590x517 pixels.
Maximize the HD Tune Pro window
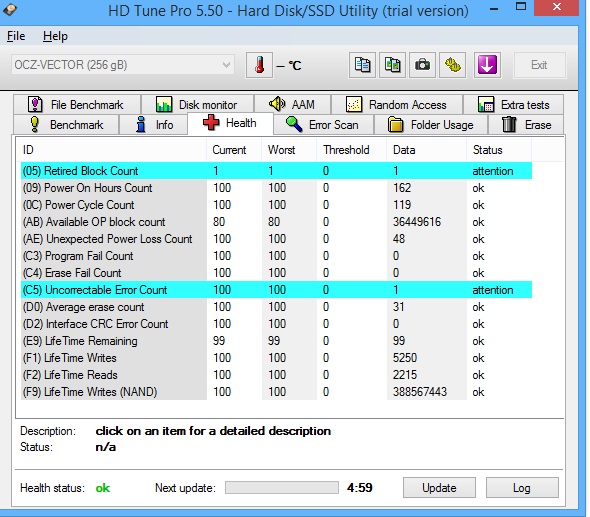pyautogui.click(x=521, y=7)
